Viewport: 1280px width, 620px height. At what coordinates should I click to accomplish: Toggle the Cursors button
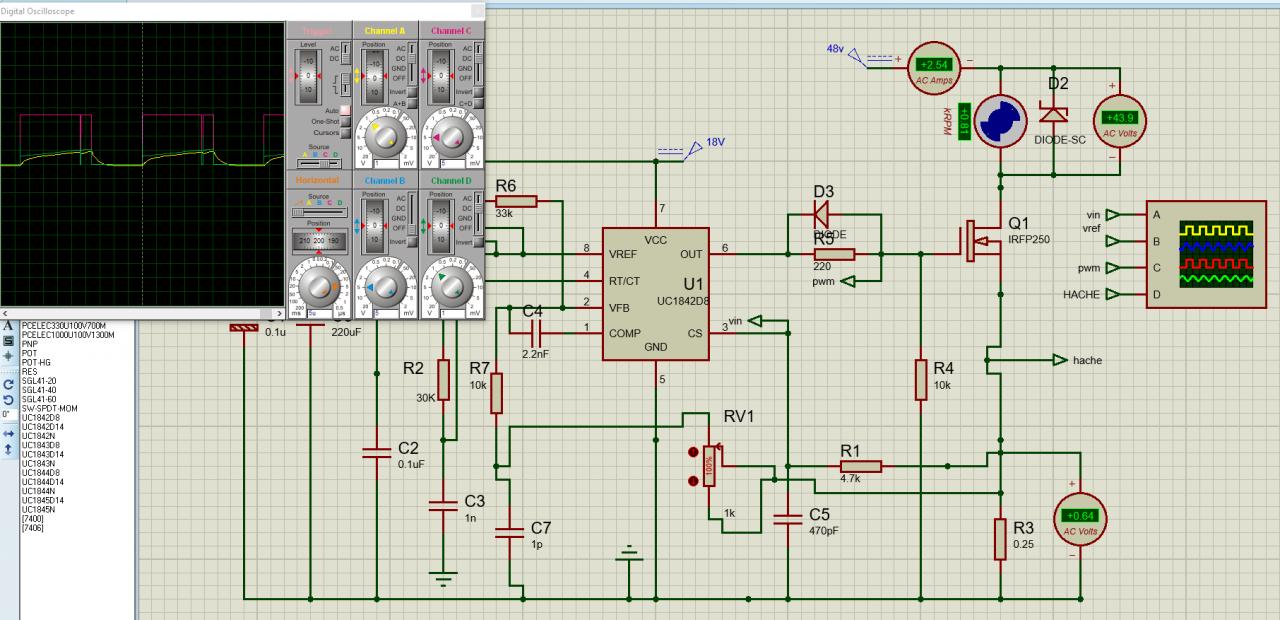pyautogui.click(x=345, y=133)
